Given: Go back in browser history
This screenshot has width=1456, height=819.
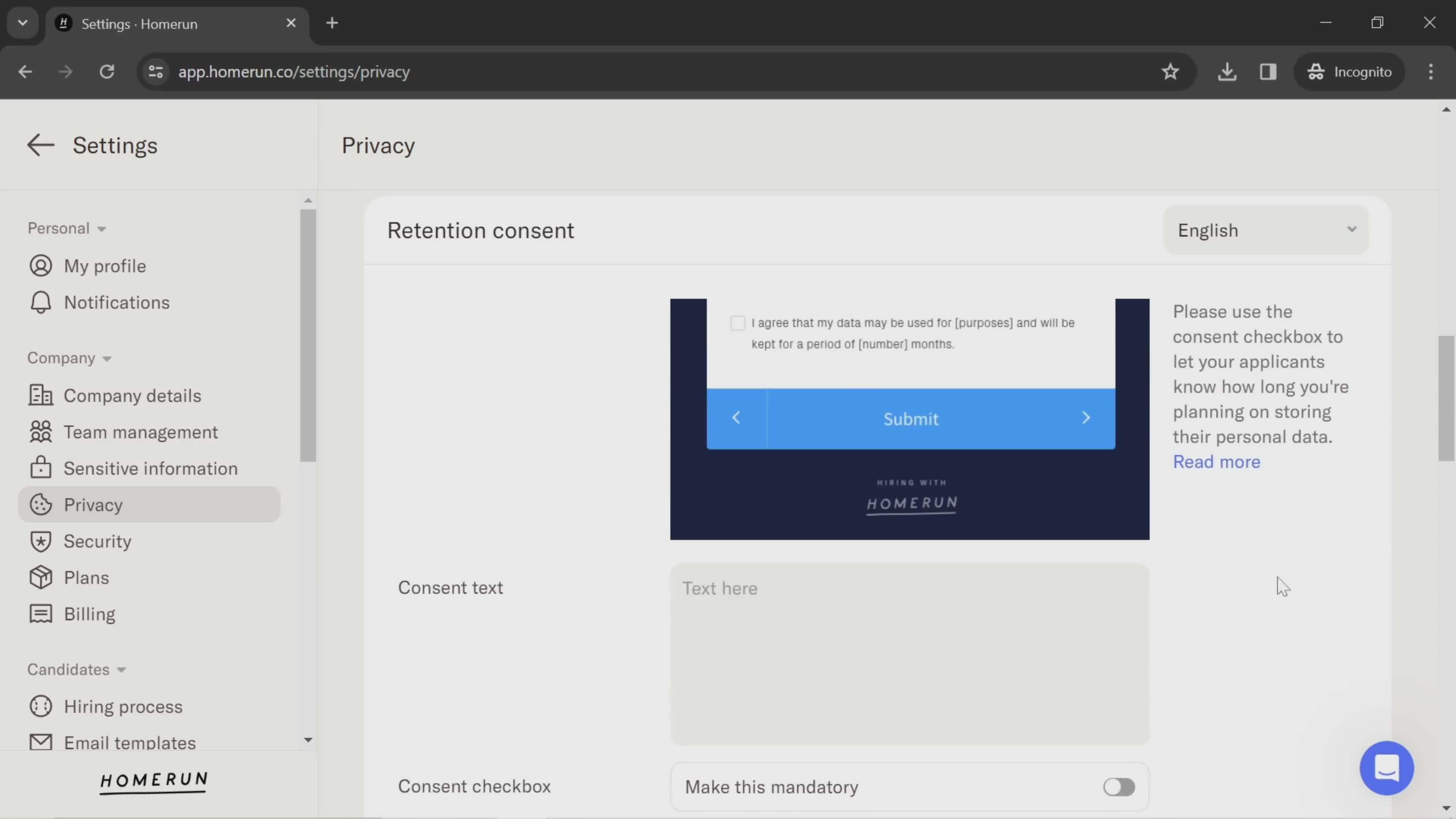Looking at the screenshot, I should (x=25, y=72).
